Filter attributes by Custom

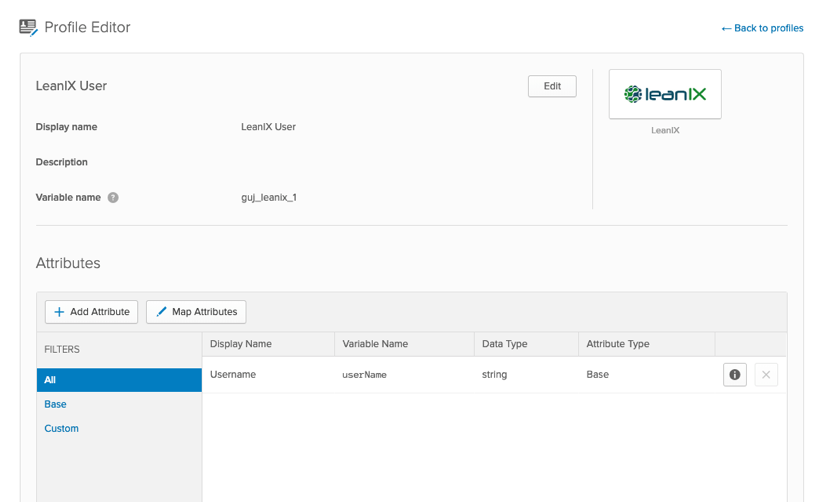coord(61,428)
